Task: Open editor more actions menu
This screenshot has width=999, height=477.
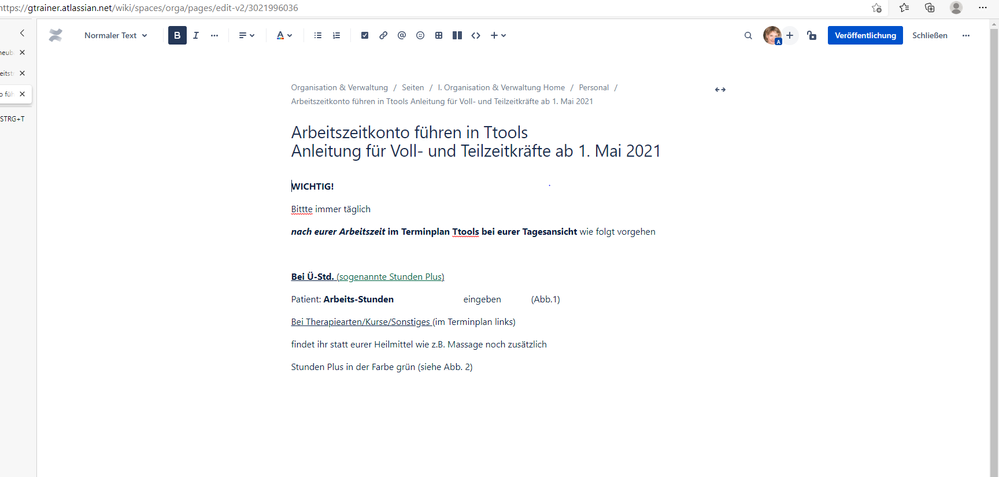Action: (966, 36)
